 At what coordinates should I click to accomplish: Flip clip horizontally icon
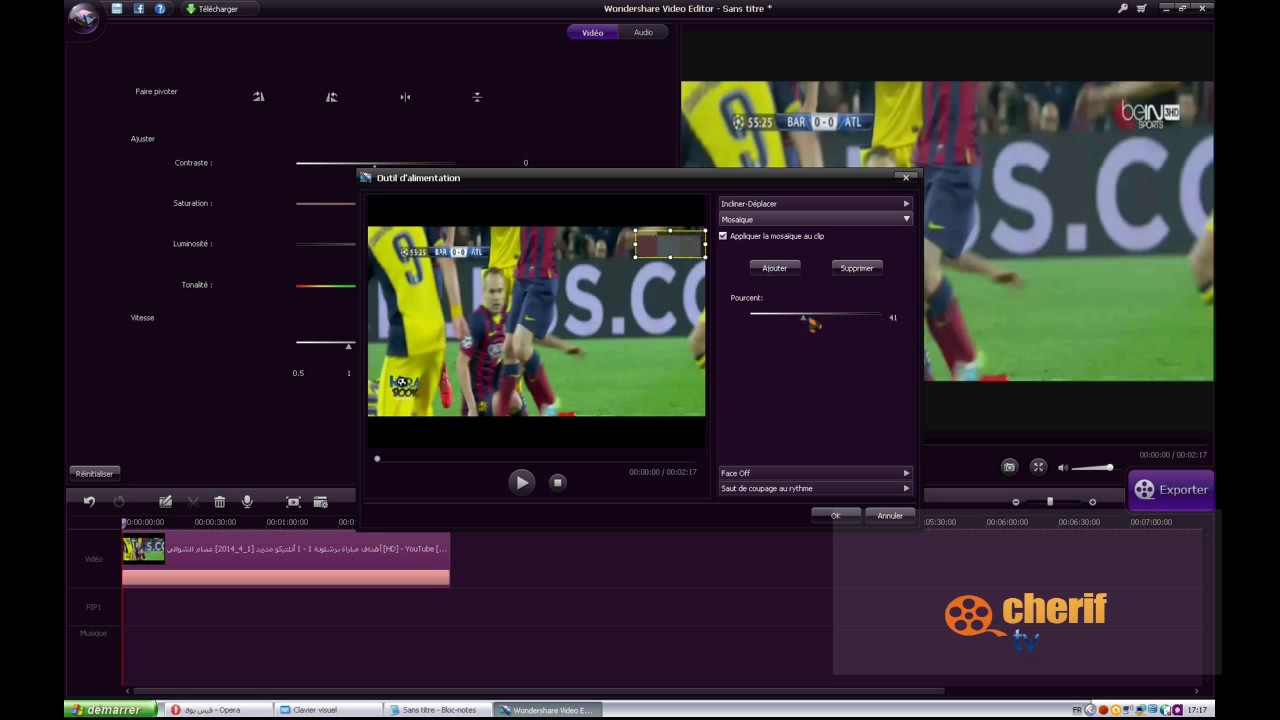click(x=405, y=97)
